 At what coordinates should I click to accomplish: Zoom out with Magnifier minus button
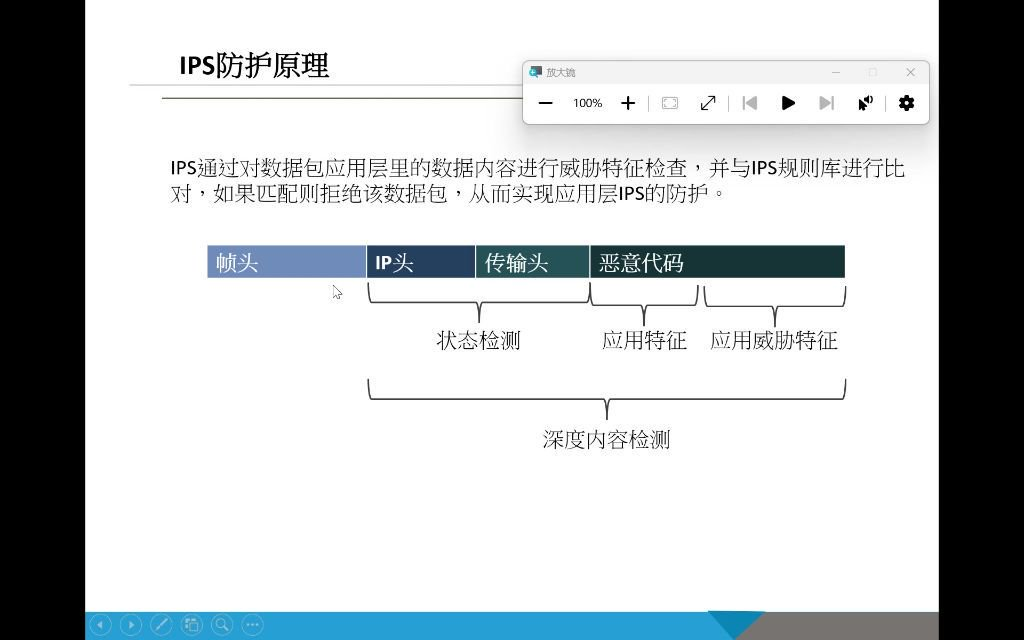545,103
